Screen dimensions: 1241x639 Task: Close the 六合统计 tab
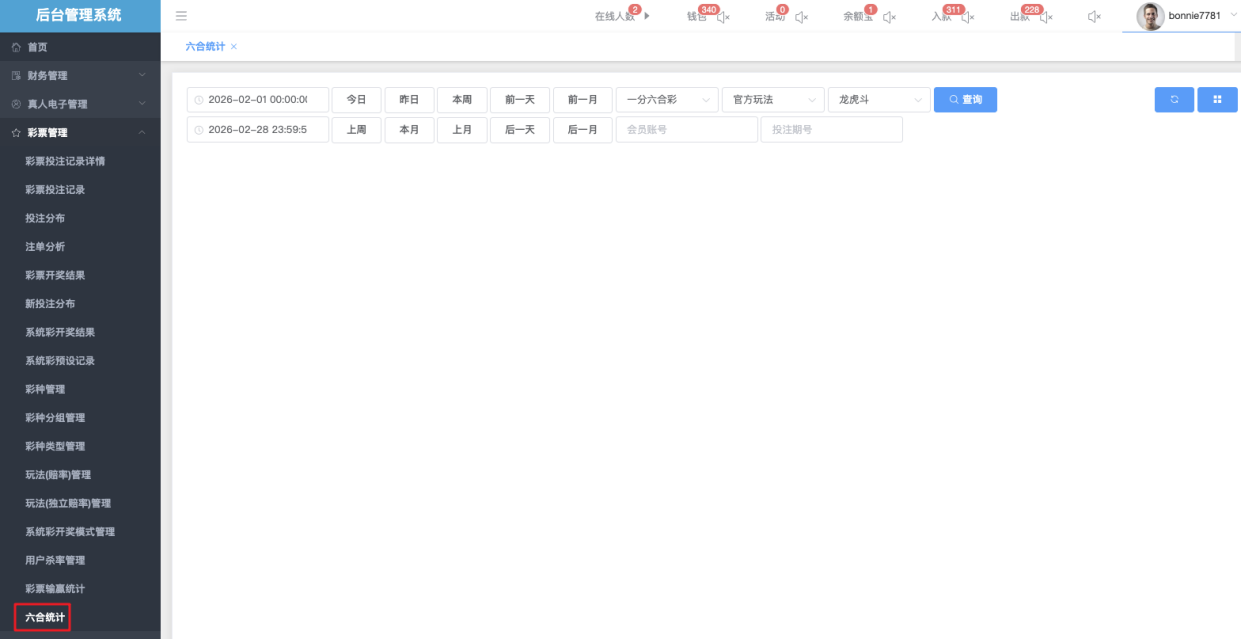tap(234, 47)
